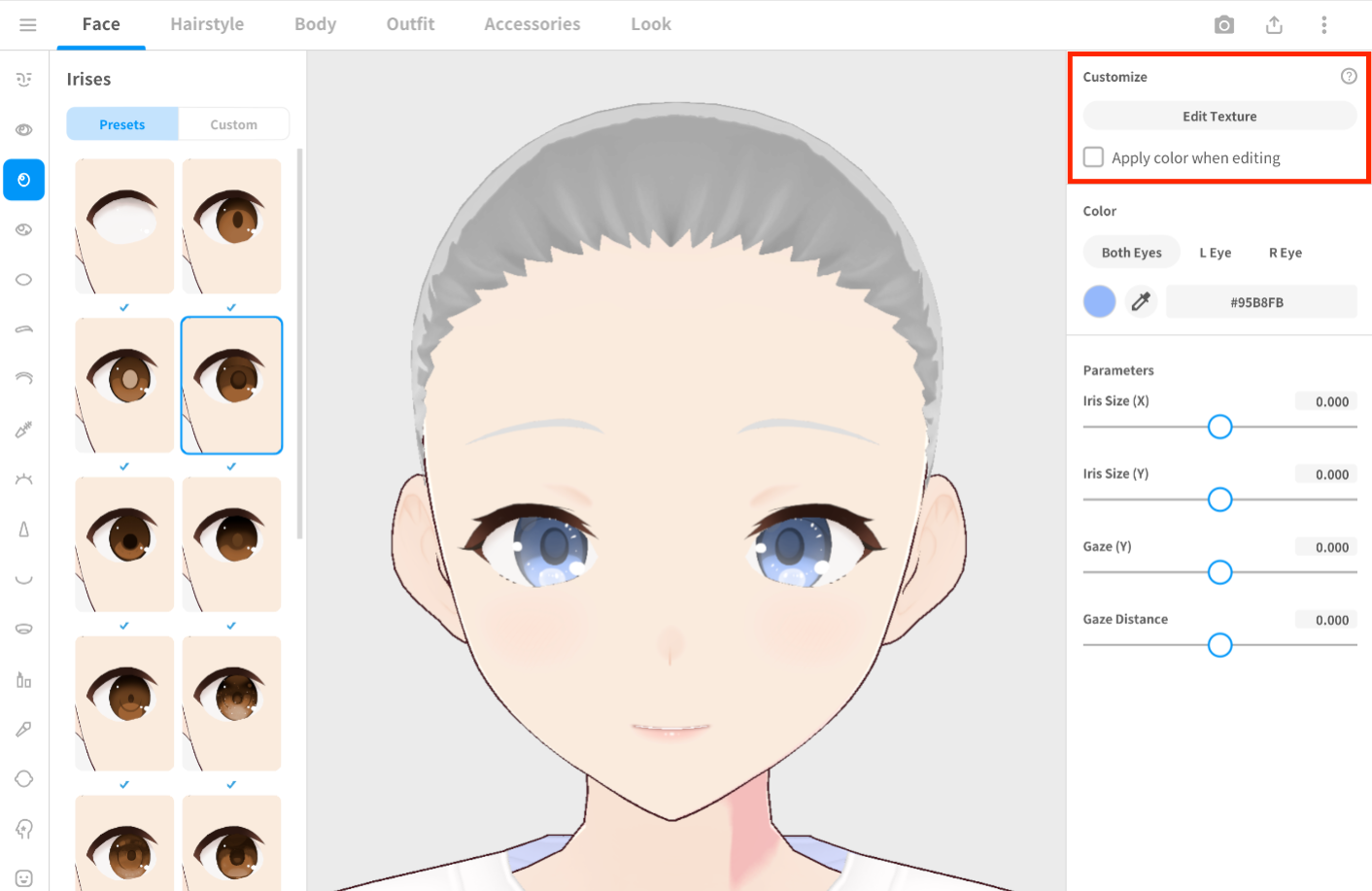
Task: Switch to the Hairstyle tab
Action: click(x=207, y=24)
